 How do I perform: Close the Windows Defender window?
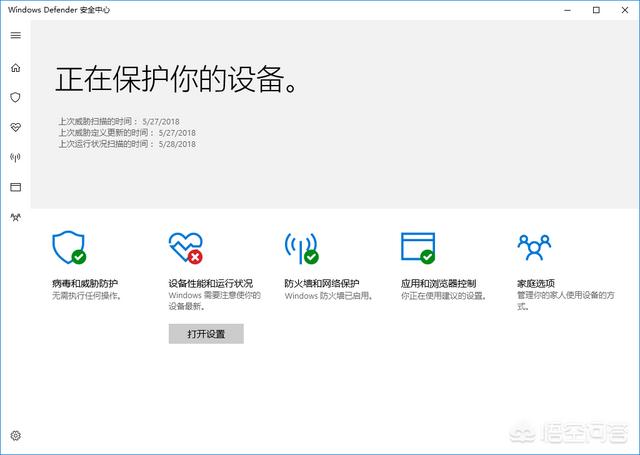tap(624, 10)
